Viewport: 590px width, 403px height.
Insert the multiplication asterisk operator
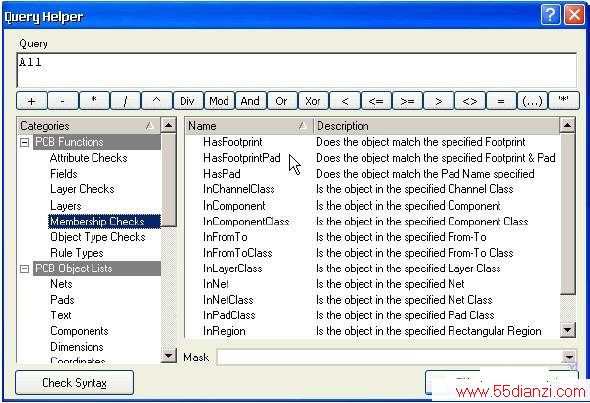[x=94, y=101]
